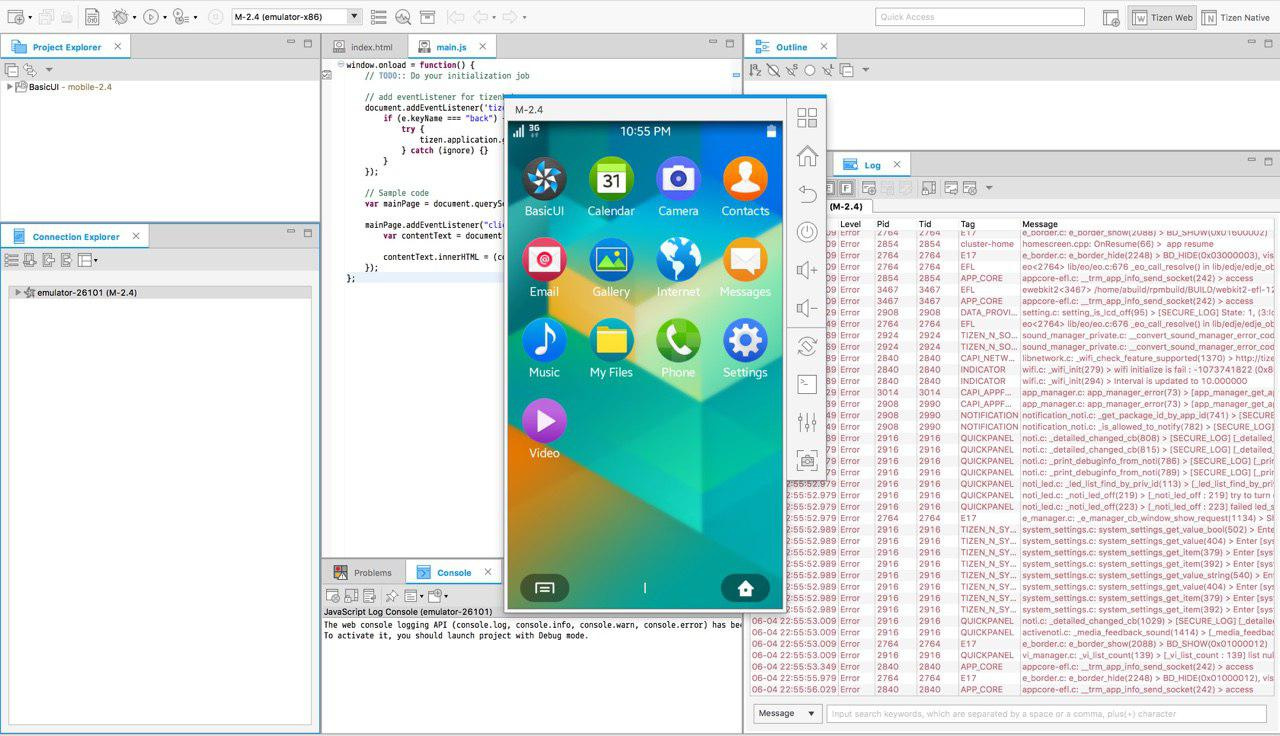This screenshot has width=1280, height=736.
Task: Toggle hide local types in Outline
Action: pyautogui.click(x=827, y=70)
